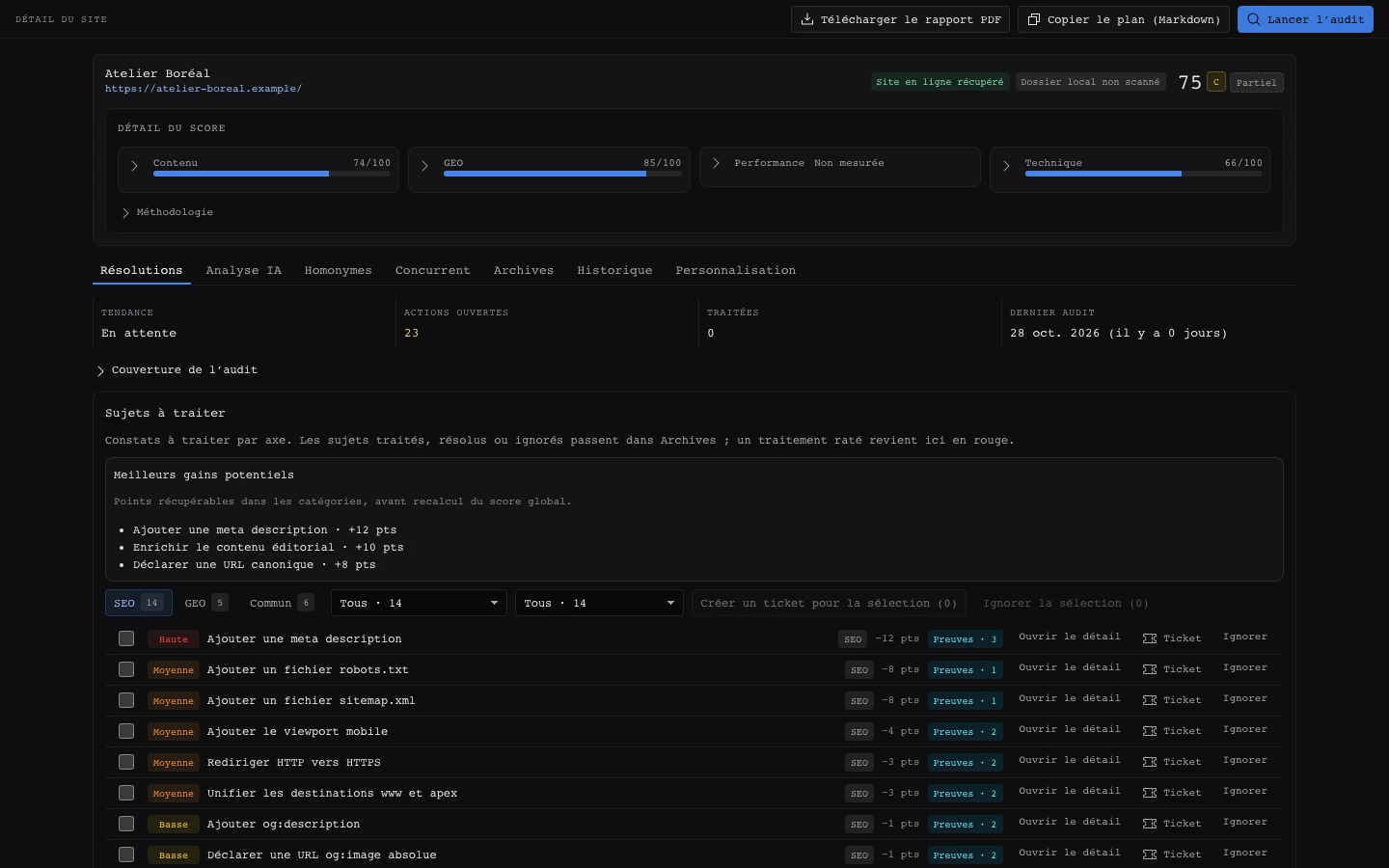Screen dimensions: 1389x868
Task: Open the first Tous · 14 dropdown
Action: [x=419, y=603]
